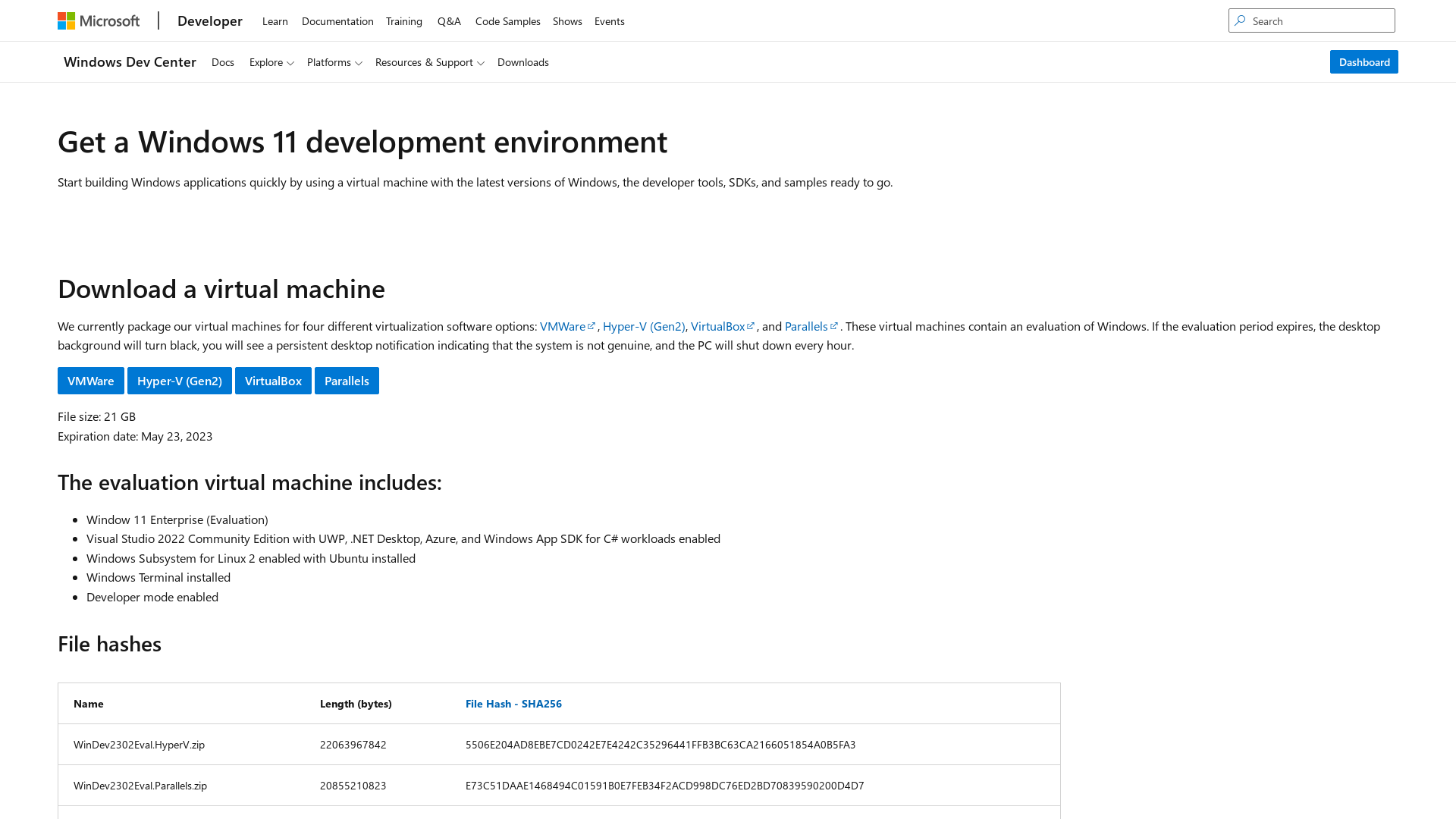Toggle the Q&A navigation item
The height and width of the screenshot is (819, 1456).
[x=448, y=21]
